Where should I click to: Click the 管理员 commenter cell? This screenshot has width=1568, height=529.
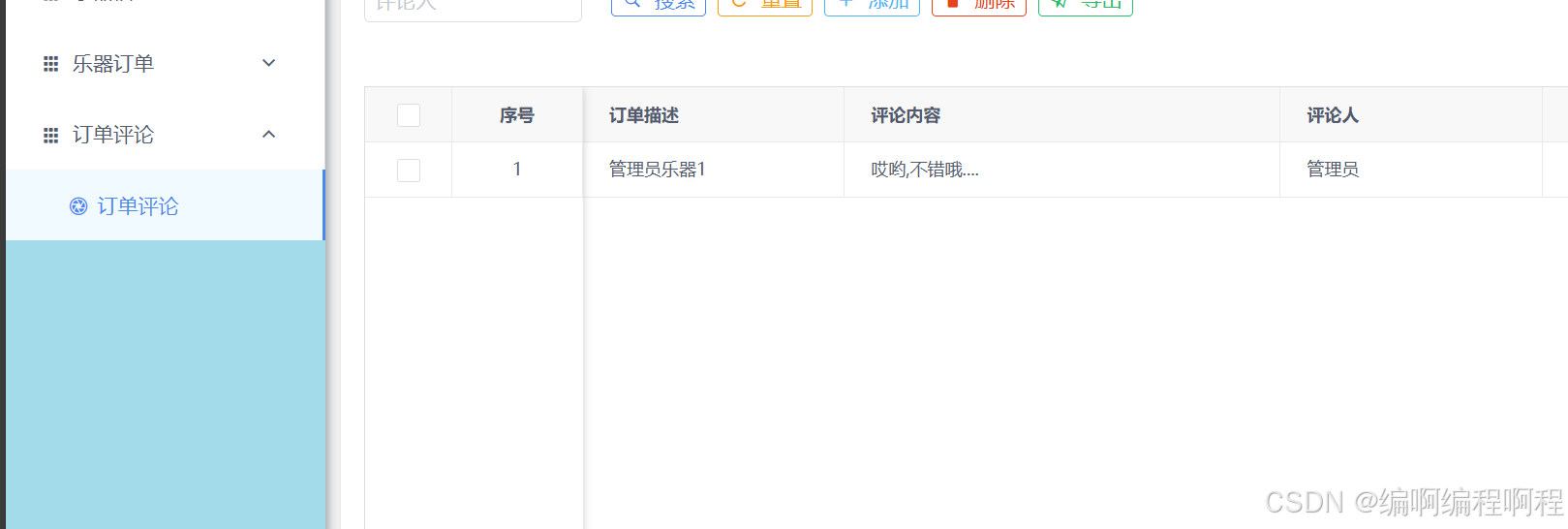click(1410, 170)
